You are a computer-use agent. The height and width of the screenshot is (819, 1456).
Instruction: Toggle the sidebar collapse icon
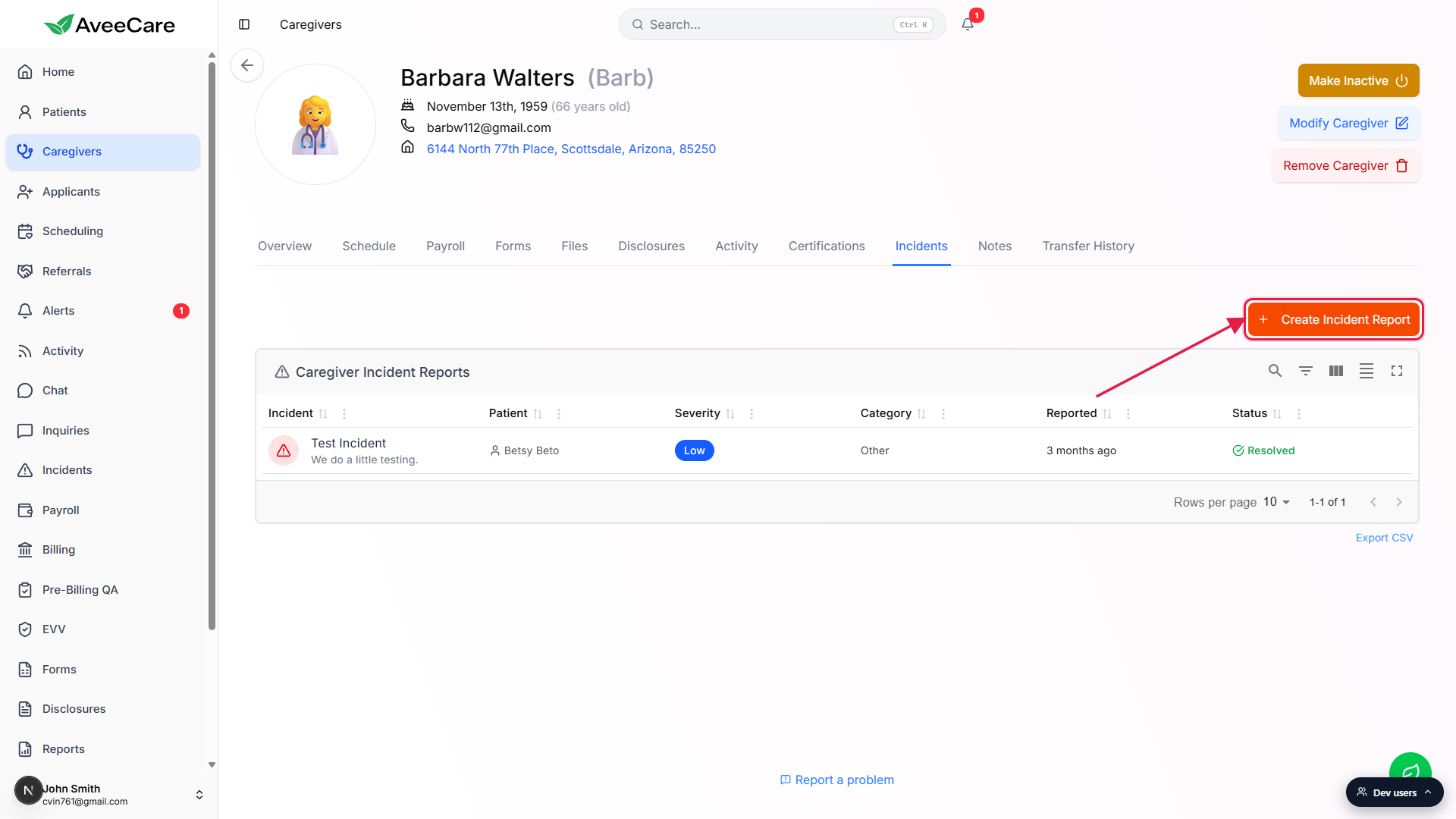(244, 24)
